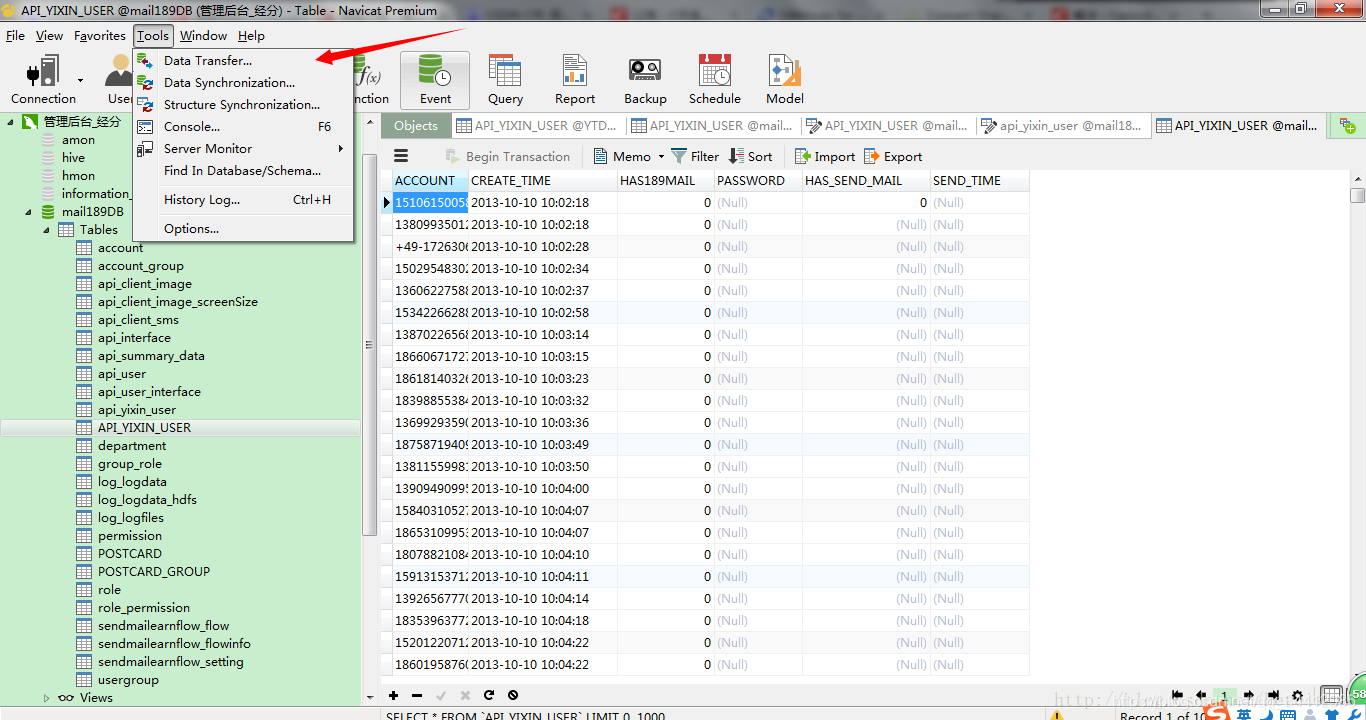Open Options from the Tools menu
The image size is (1366, 720).
243,229
